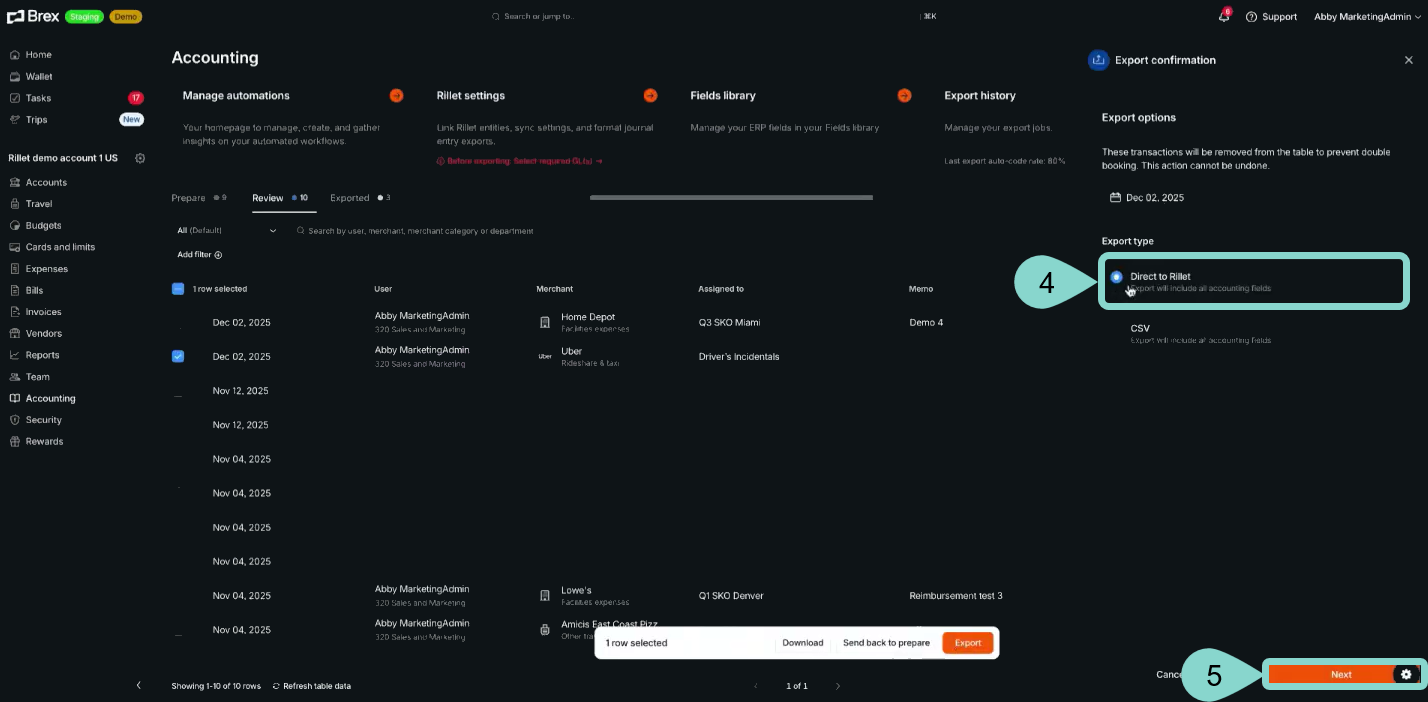The height and width of the screenshot is (702, 1428).
Task: Uncheck the Uber transaction row checkbox
Action: coord(178,356)
